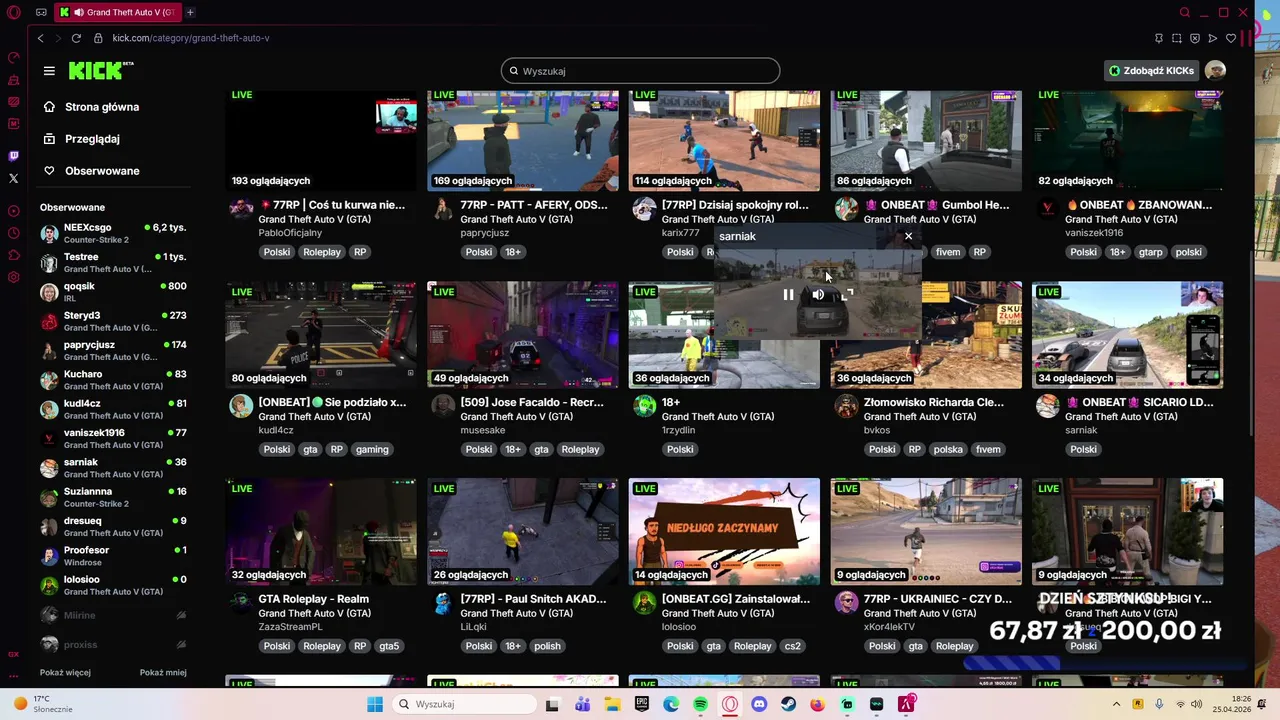Open Discord from the taskbar
The width and height of the screenshot is (1280, 720).
(759, 704)
